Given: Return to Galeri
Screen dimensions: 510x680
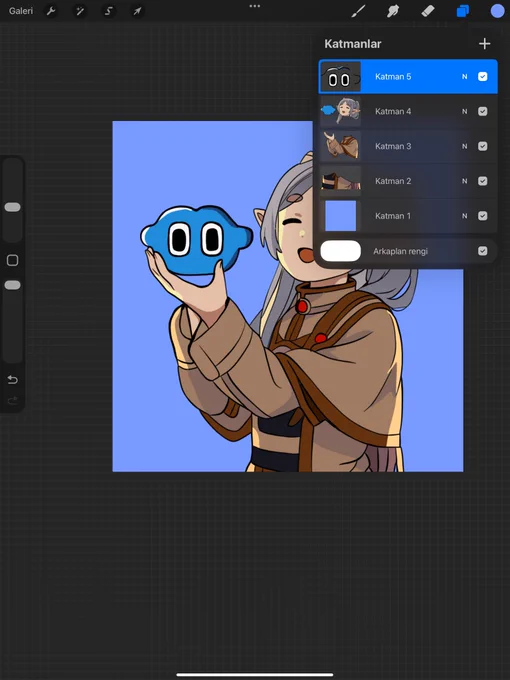Looking at the screenshot, I should [x=21, y=11].
